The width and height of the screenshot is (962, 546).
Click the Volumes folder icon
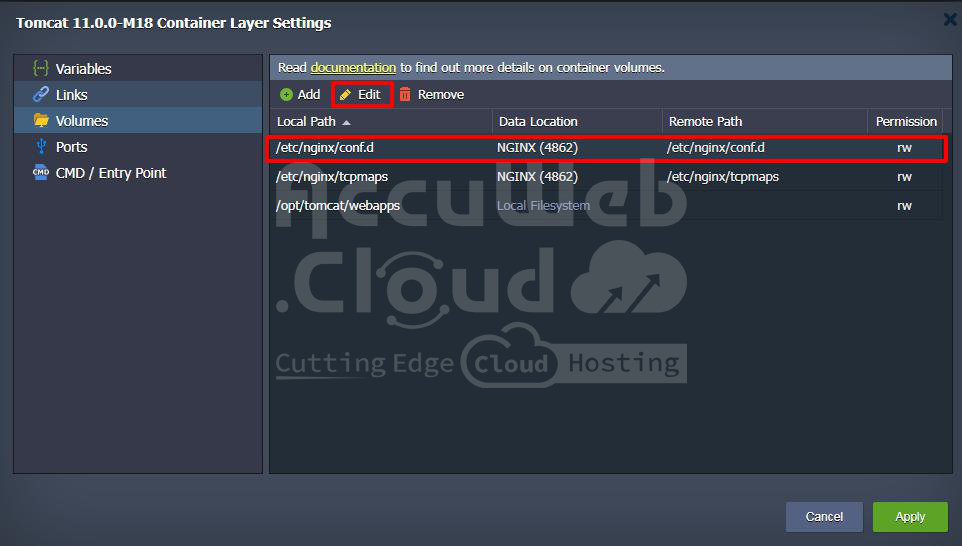coord(40,120)
